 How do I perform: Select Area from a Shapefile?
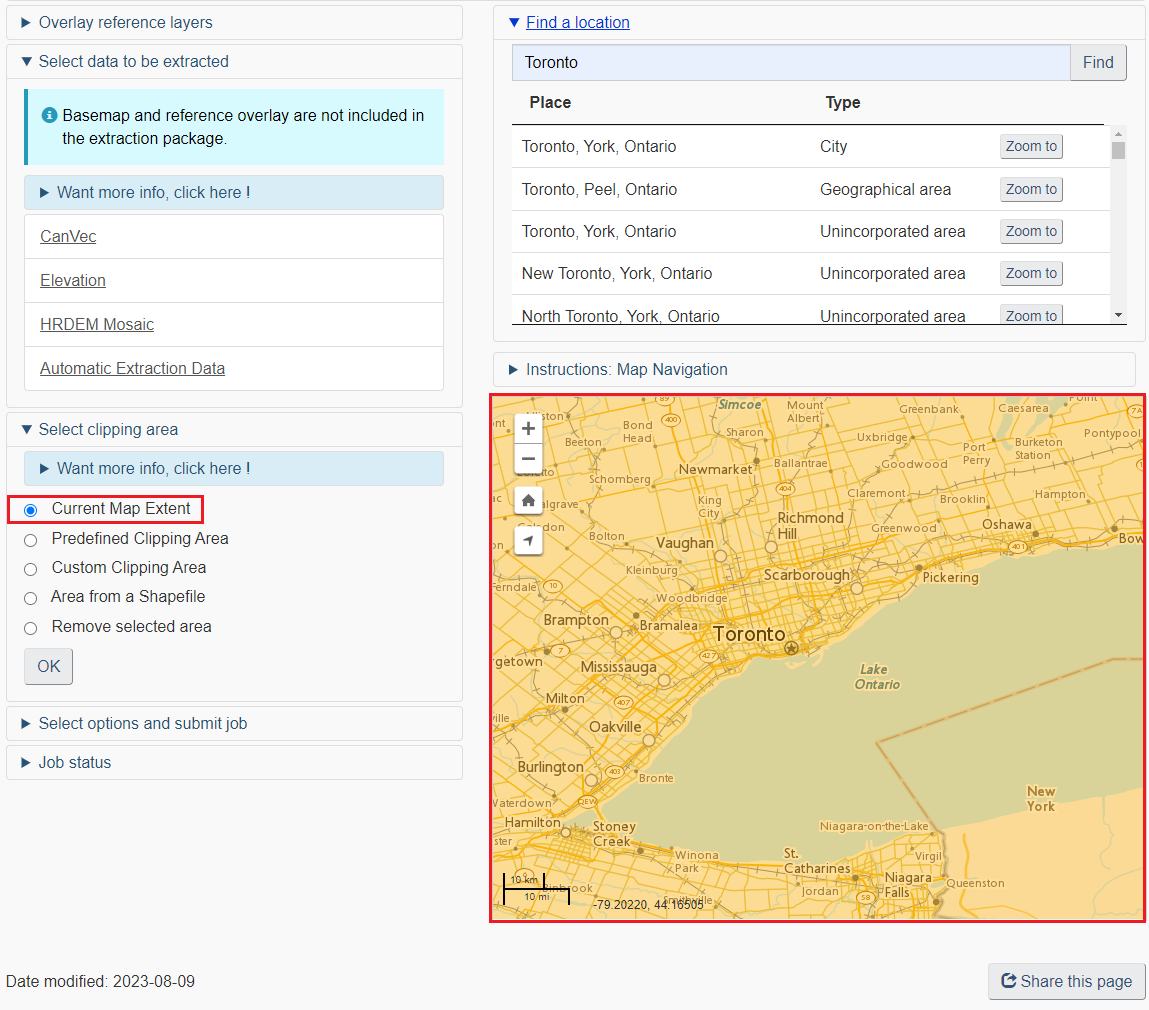point(30,597)
